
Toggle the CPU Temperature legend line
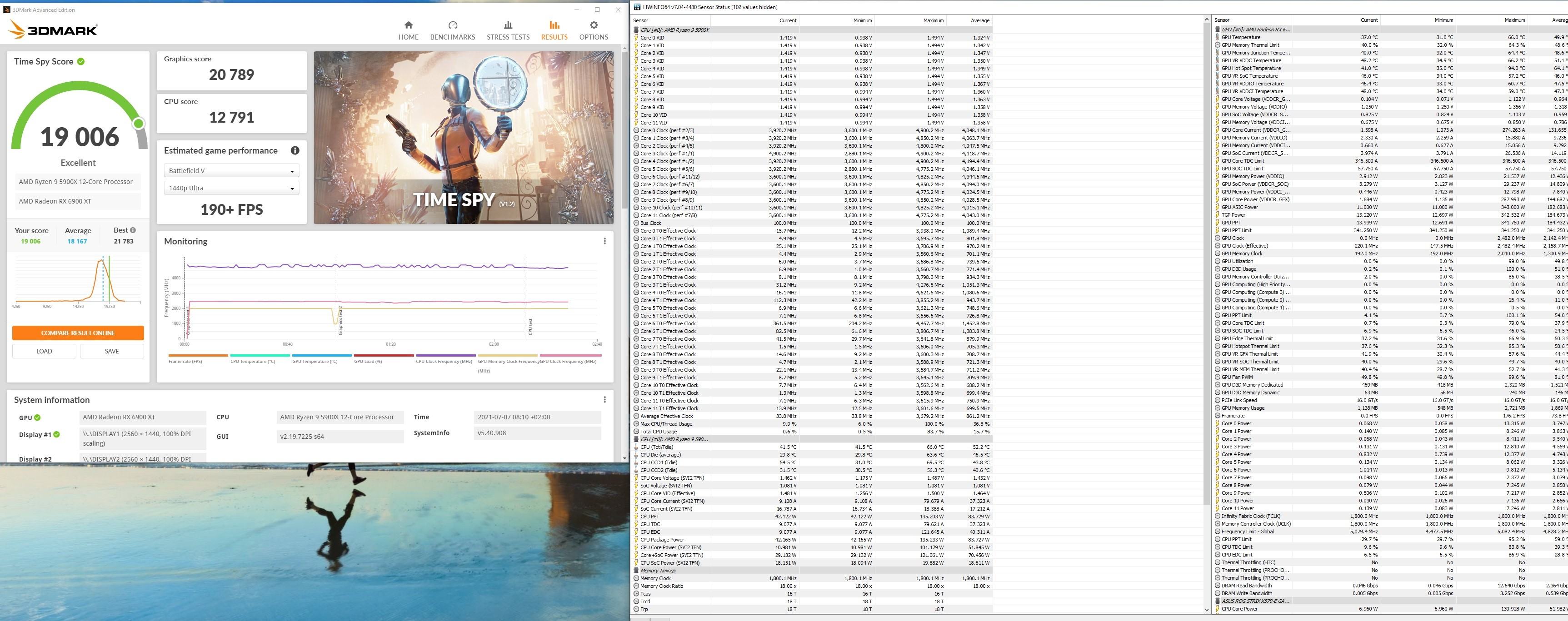pyautogui.click(x=260, y=359)
